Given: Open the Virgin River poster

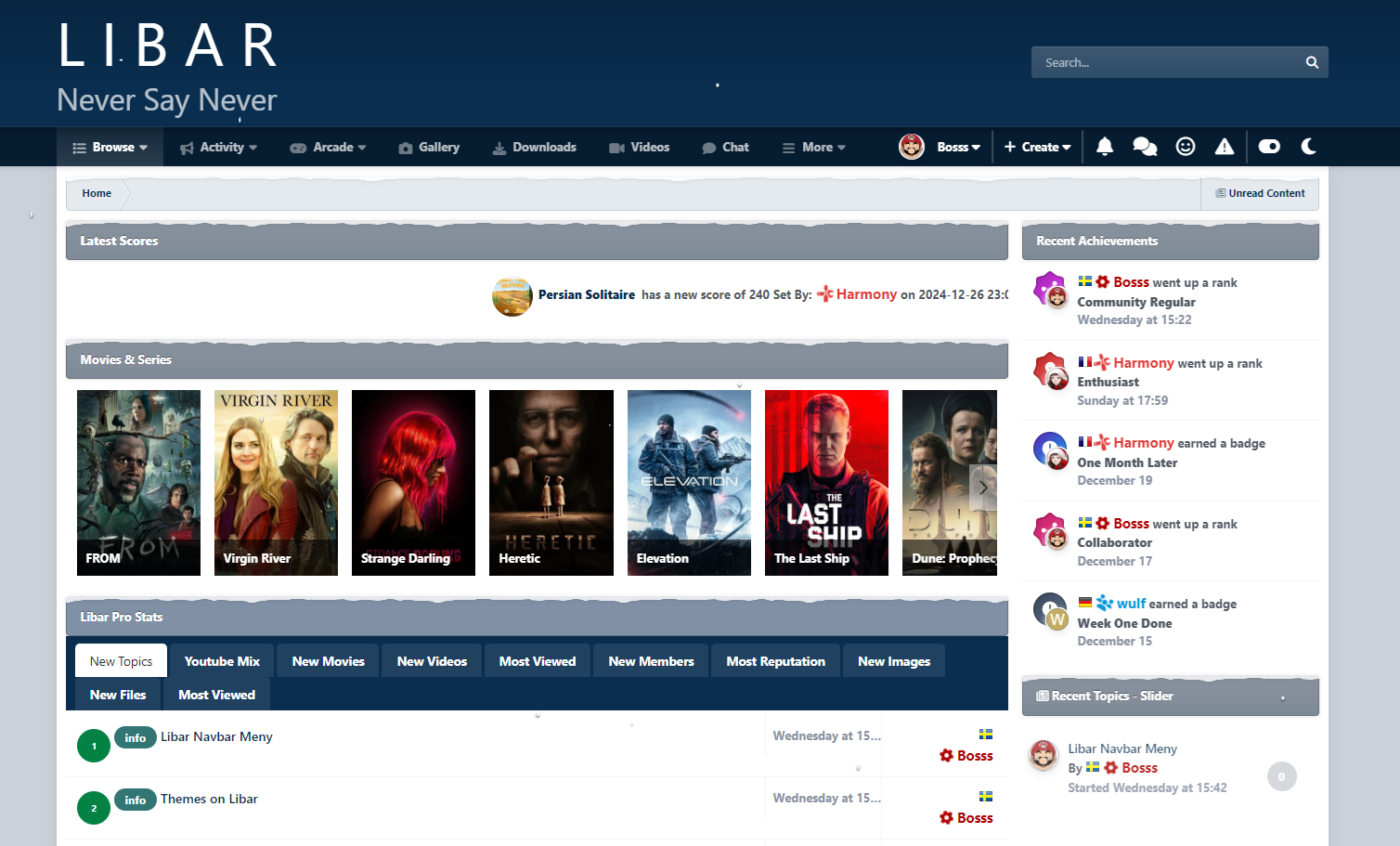Looking at the screenshot, I should click(x=276, y=483).
